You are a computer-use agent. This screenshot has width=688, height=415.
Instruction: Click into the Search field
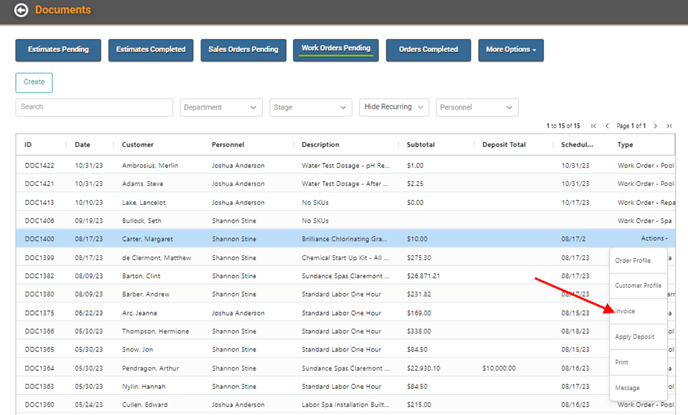tap(95, 106)
